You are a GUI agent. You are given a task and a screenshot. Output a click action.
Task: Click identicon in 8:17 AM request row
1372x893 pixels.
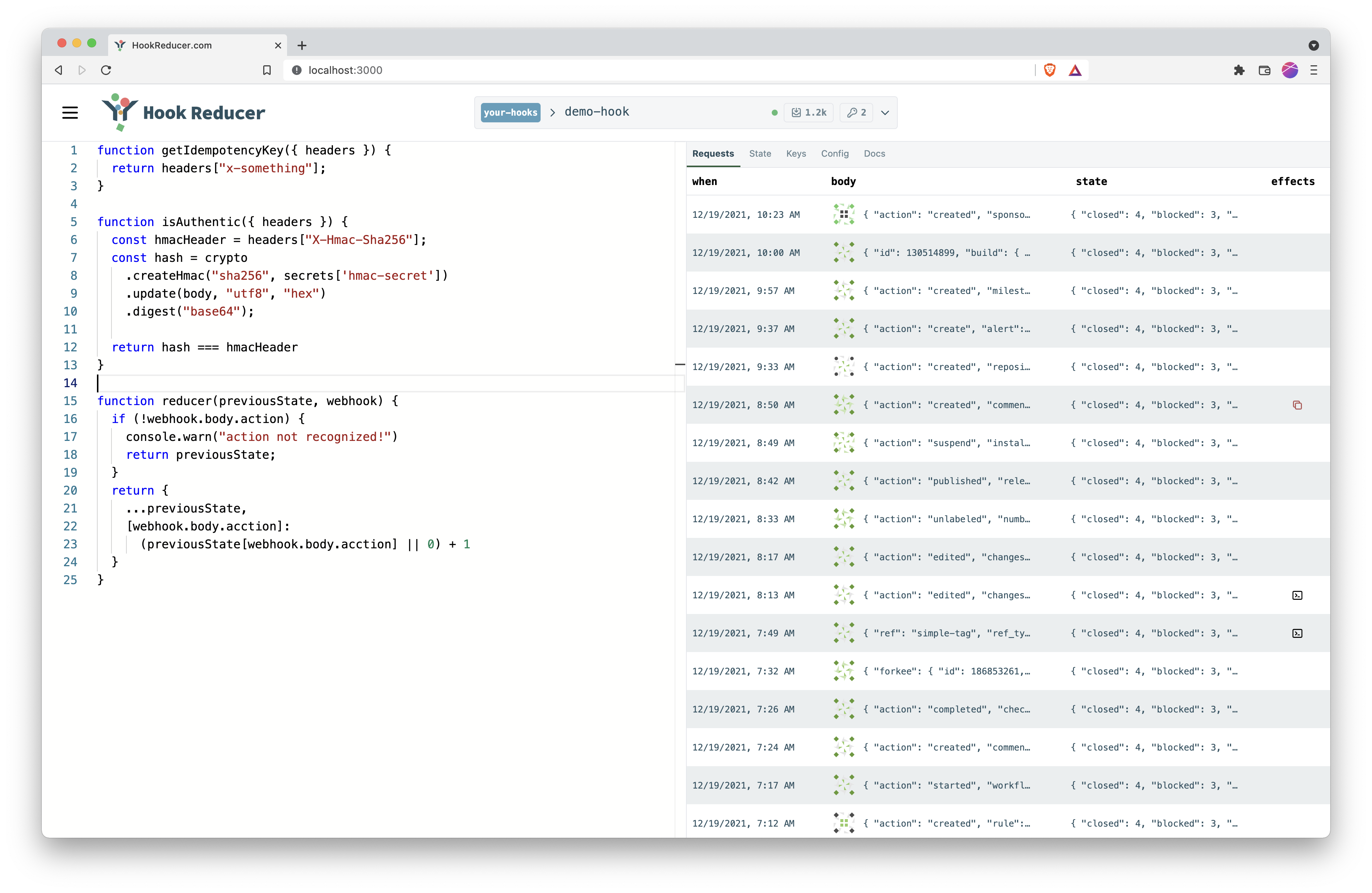tap(843, 557)
